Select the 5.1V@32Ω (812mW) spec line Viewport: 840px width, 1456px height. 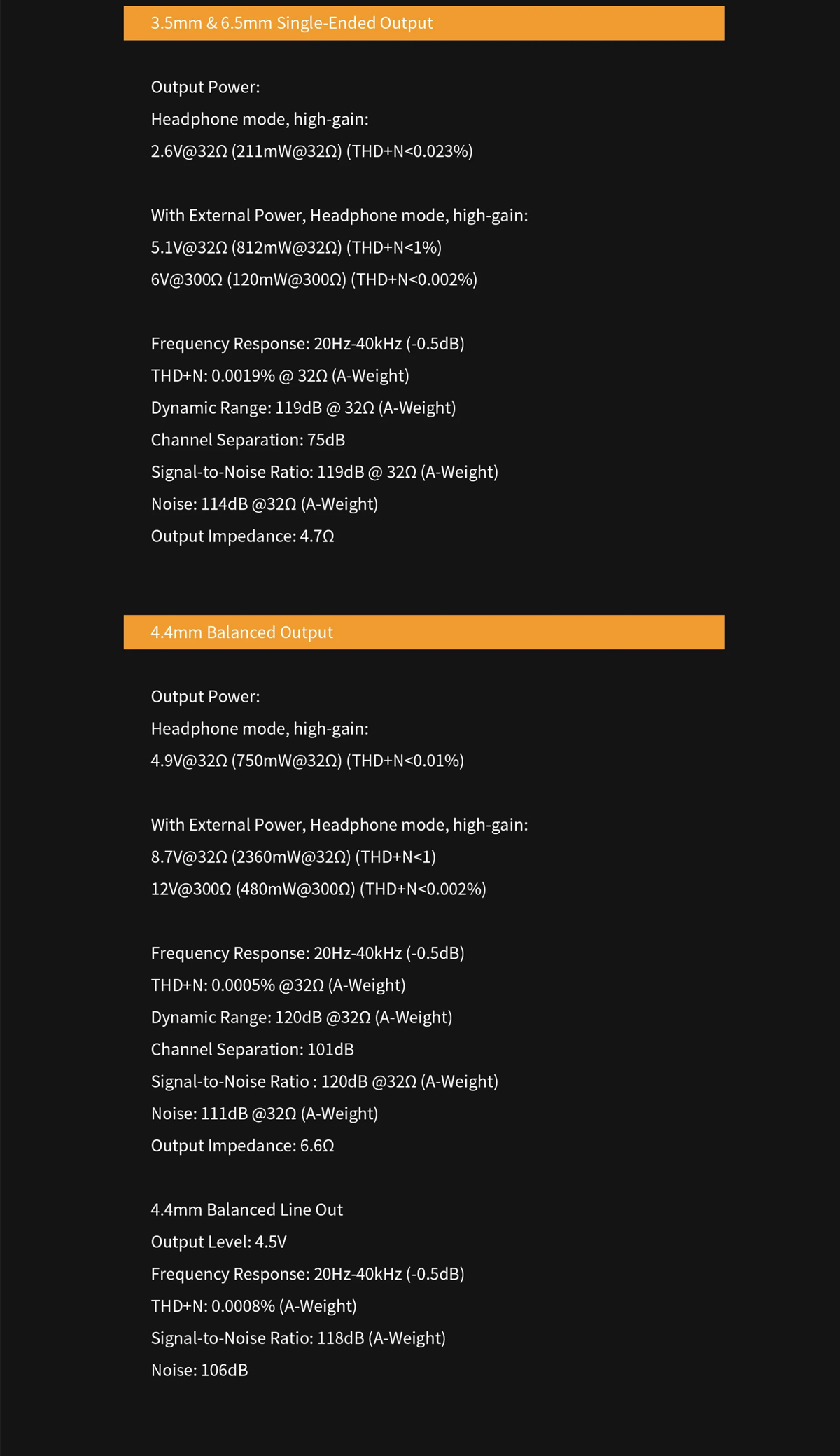[296, 247]
